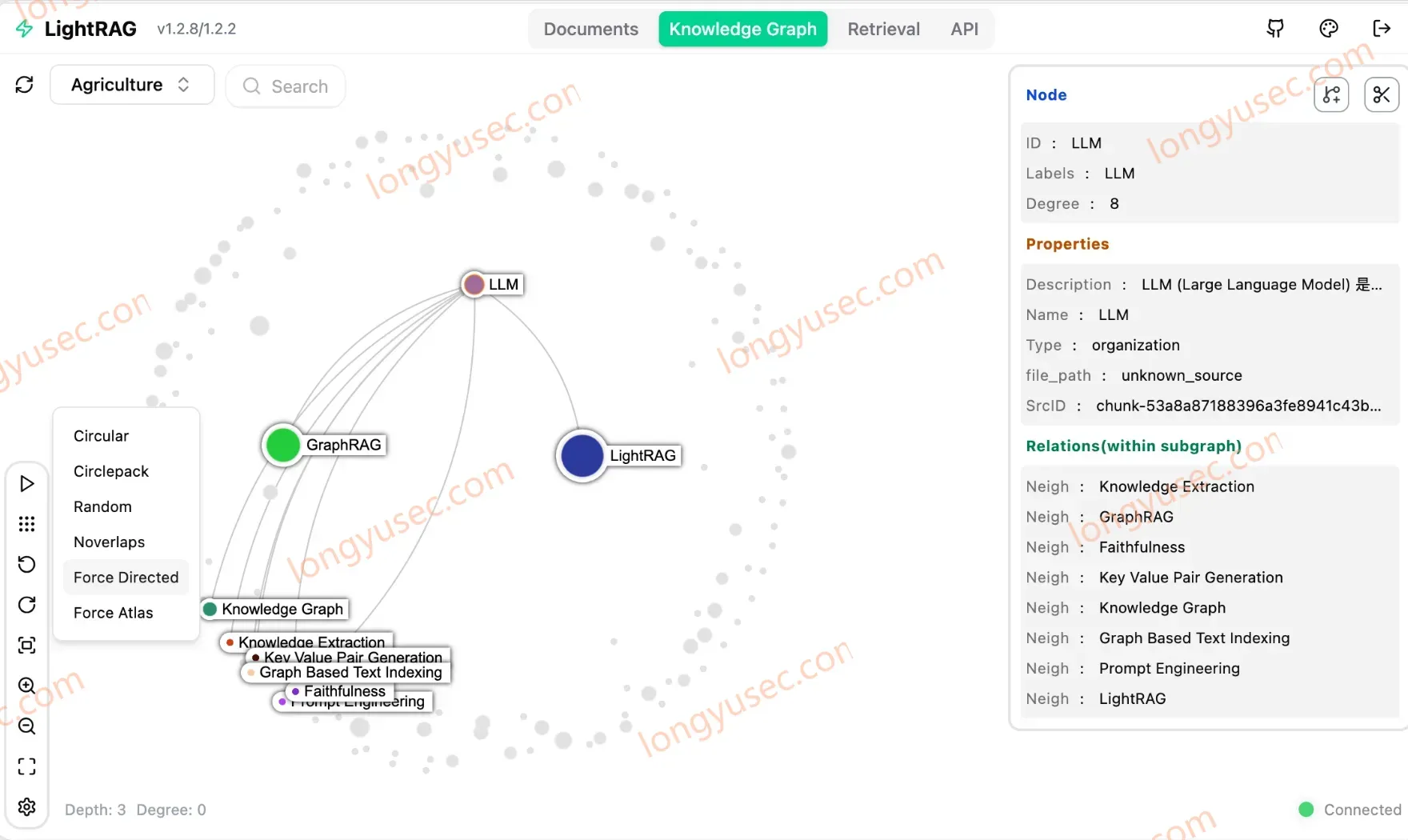The image size is (1408, 840).
Task: Select the GraphRAG green node
Action: [x=282, y=445]
